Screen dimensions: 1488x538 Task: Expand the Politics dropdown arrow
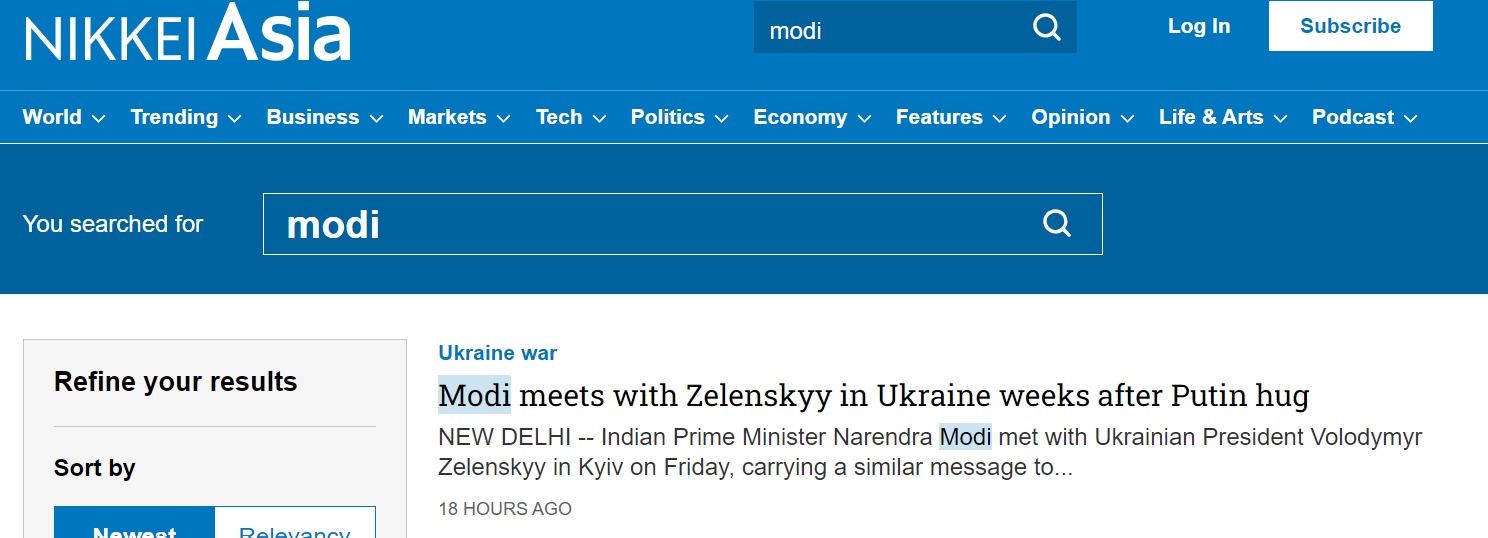[722, 119]
